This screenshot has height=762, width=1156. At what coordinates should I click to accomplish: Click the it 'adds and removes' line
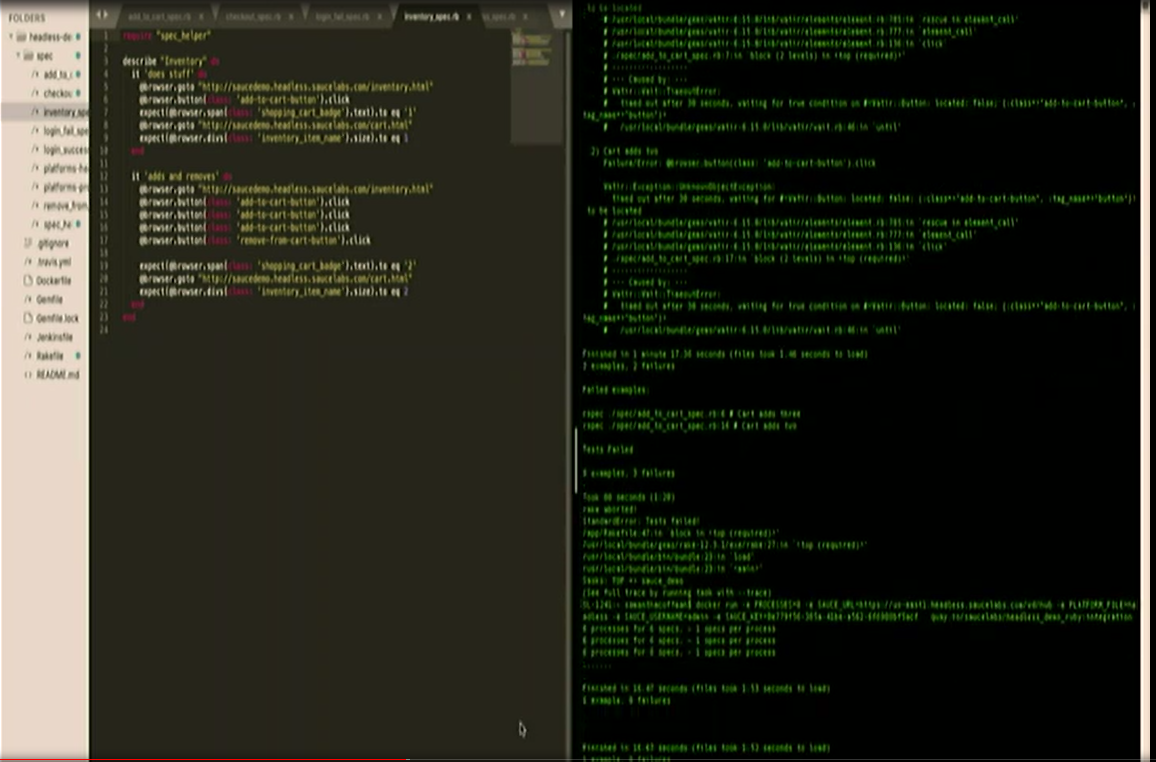[181, 176]
